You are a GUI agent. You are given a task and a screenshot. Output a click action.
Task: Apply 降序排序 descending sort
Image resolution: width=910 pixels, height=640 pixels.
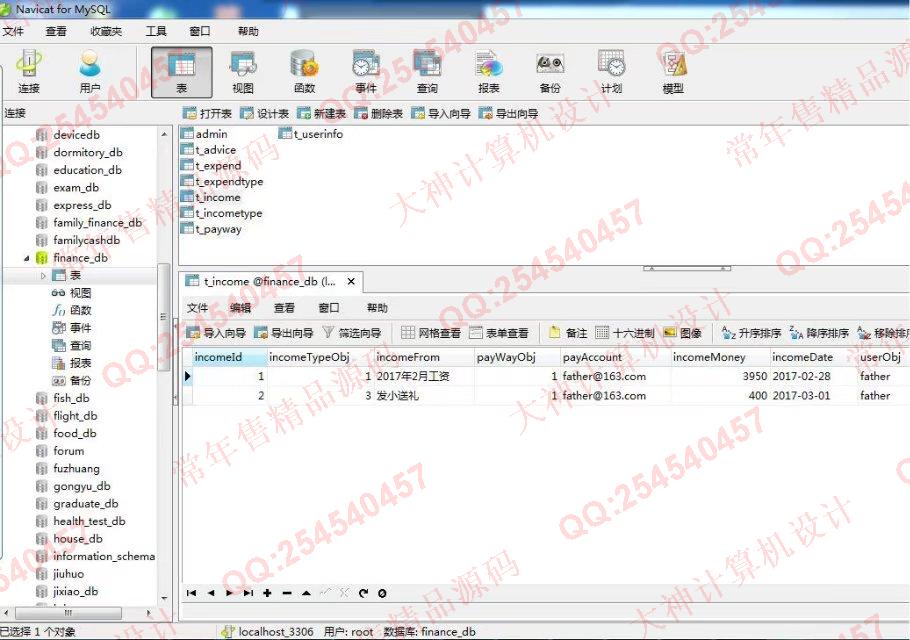pyautogui.click(x=819, y=333)
